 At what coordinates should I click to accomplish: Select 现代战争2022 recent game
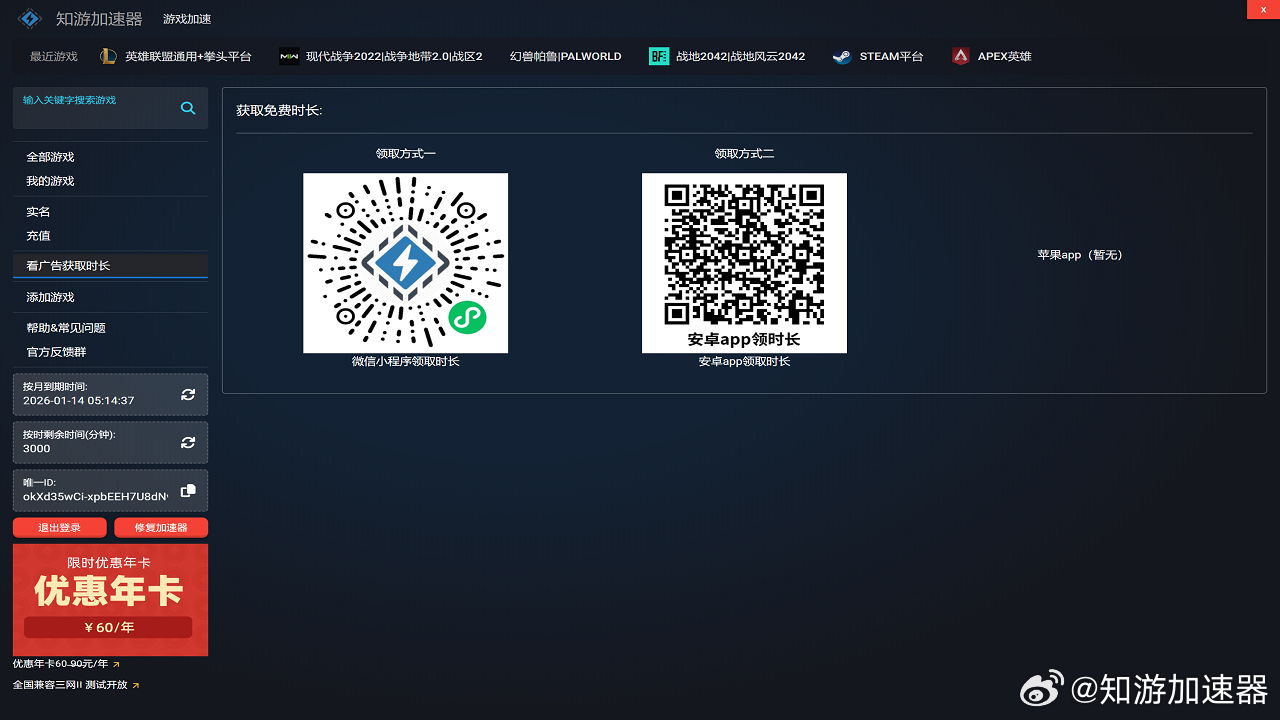(x=394, y=56)
